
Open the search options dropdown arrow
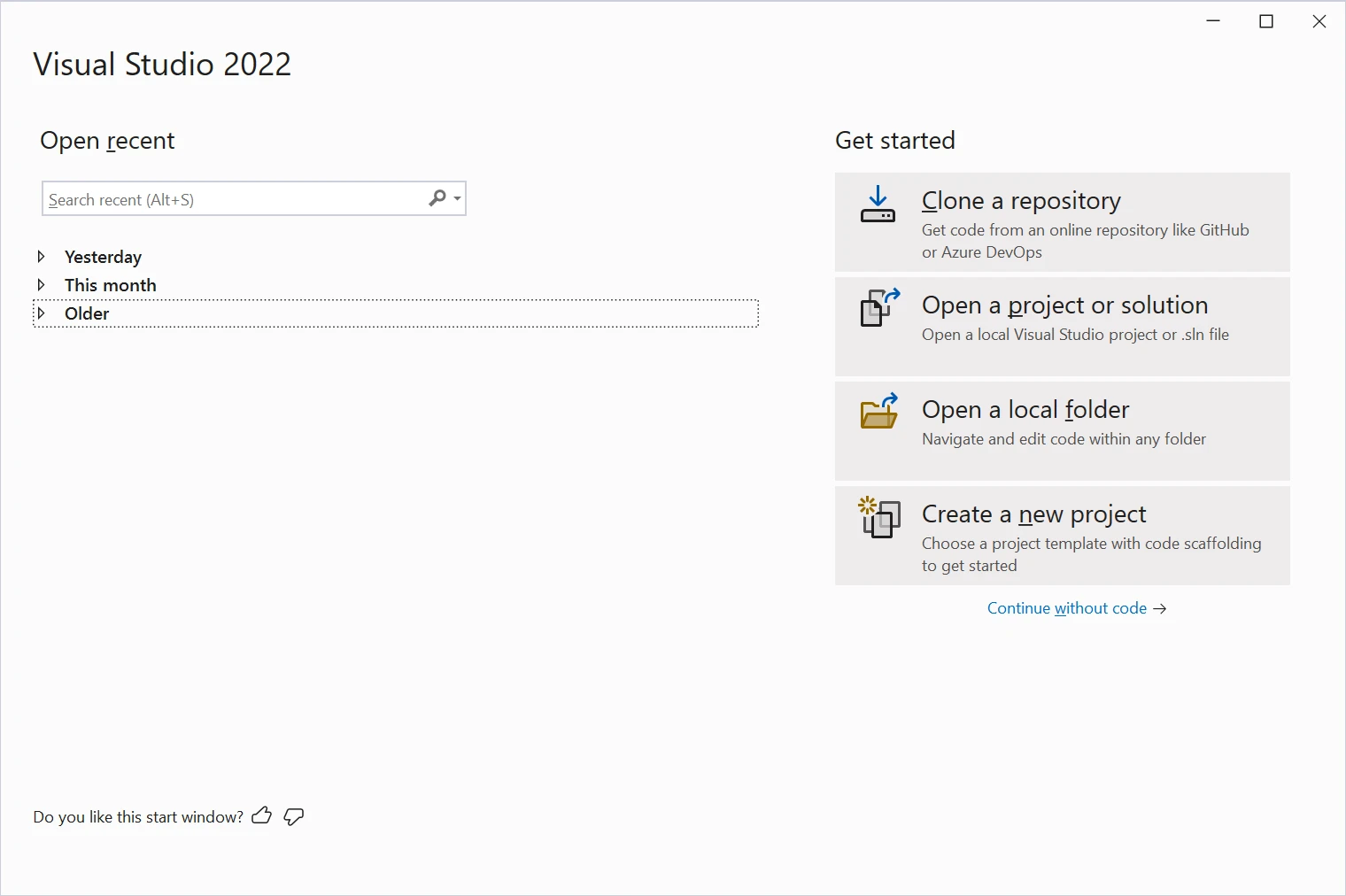(458, 198)
